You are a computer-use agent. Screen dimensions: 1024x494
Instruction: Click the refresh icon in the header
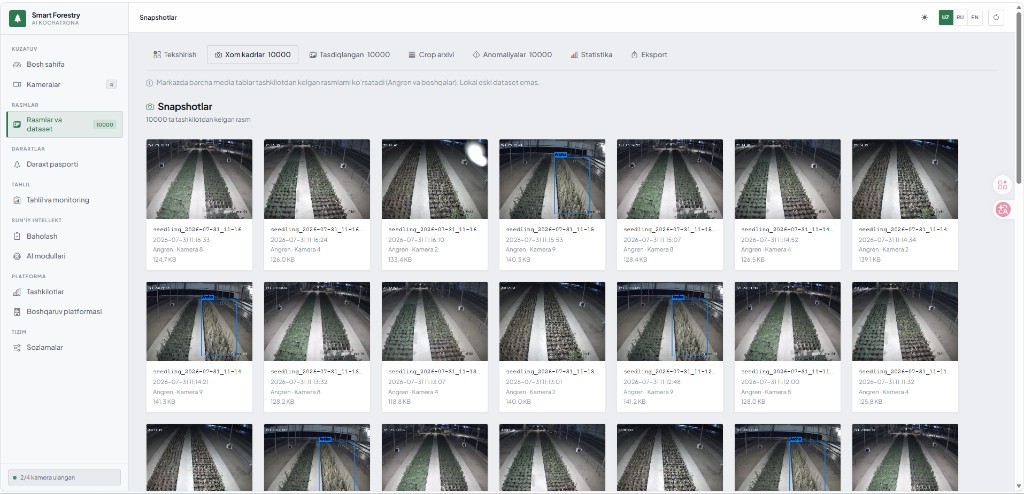pos(996,18)
